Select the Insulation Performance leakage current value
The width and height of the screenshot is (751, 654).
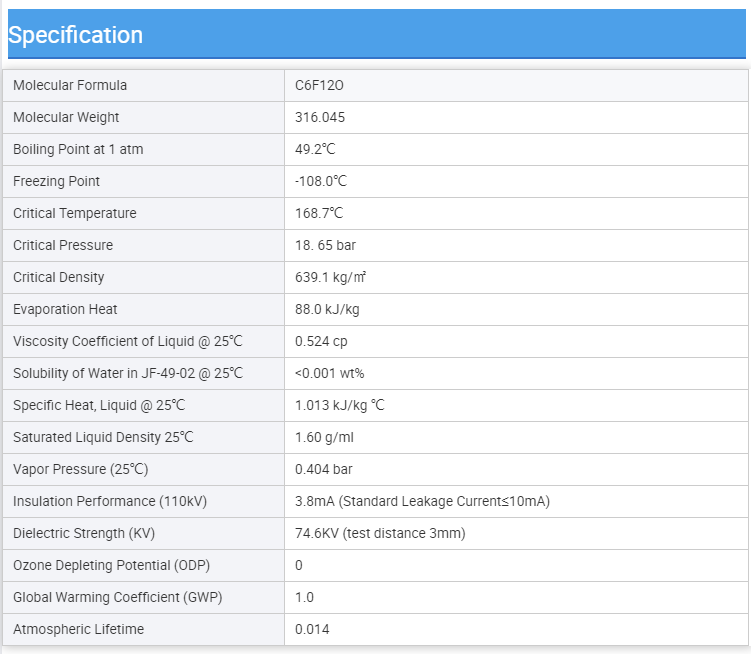coord(422,501)
